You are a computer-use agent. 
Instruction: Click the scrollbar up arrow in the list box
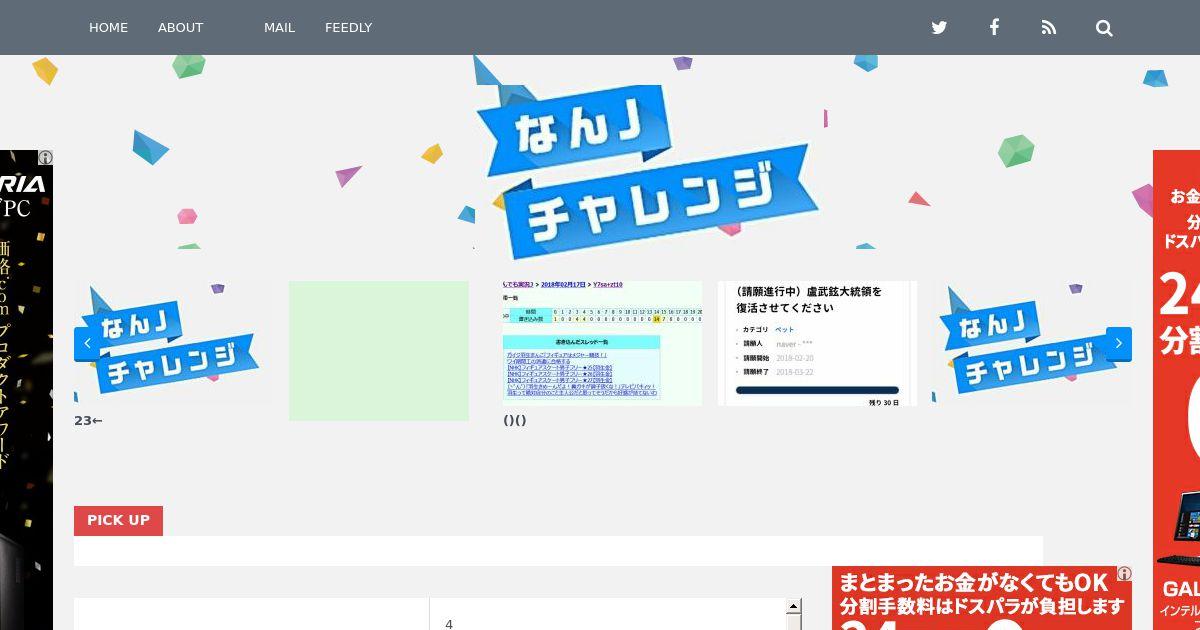(x=794, y=606)
